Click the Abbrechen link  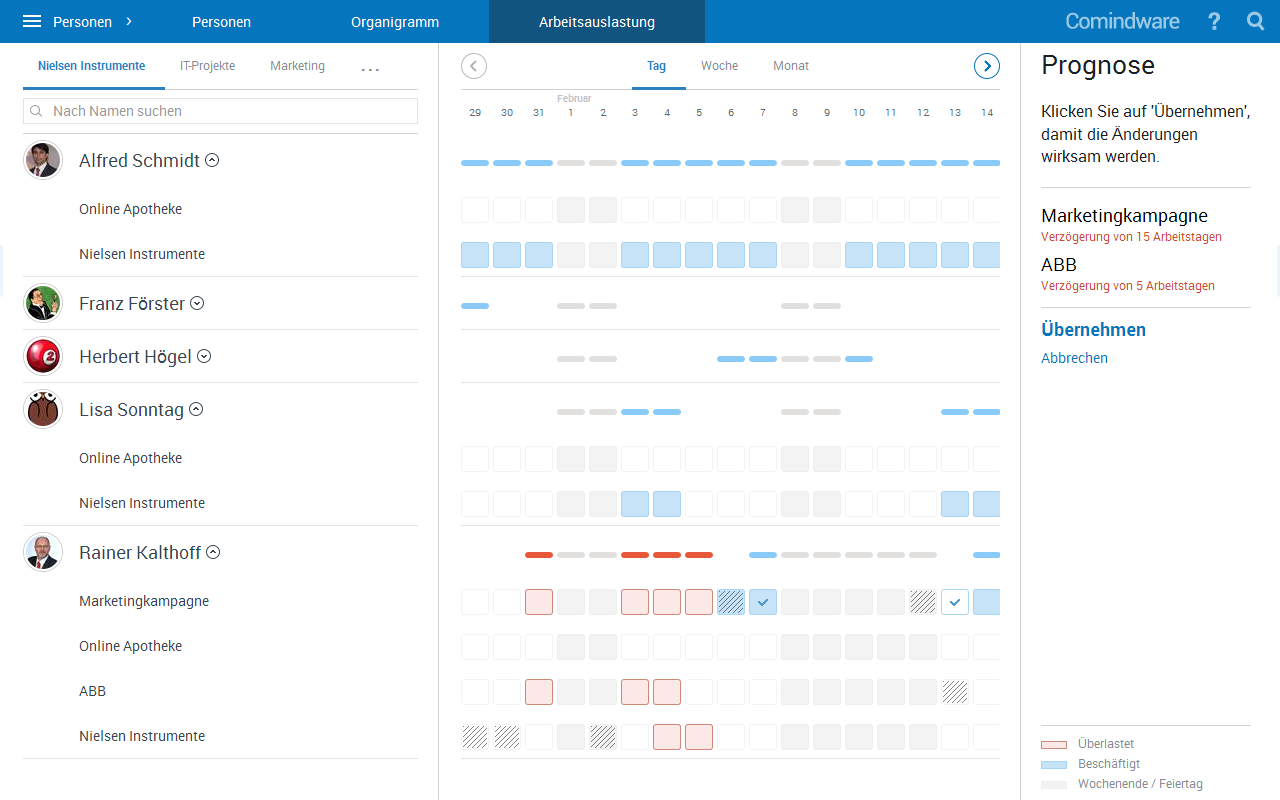coord(1074,358)
